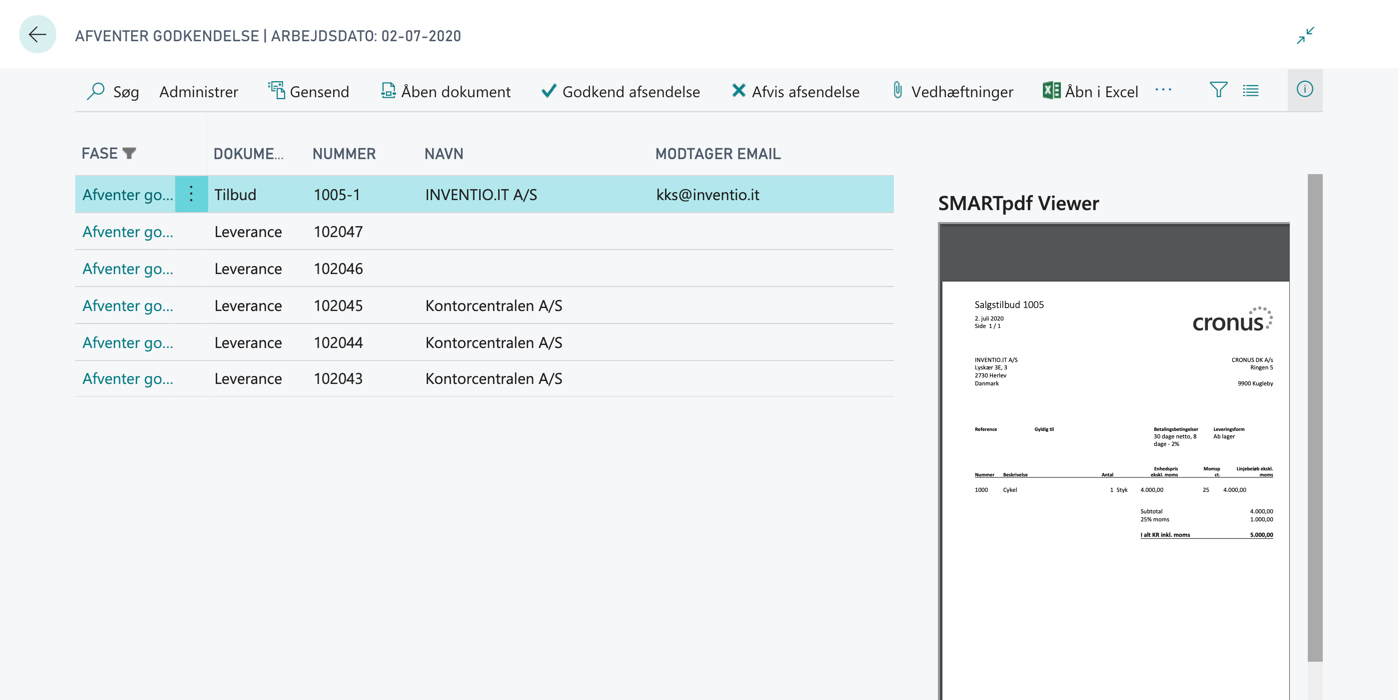The image size is (1398, 700).
Task: Open Vedhæftninger attachments
Action: coord(951,91)
